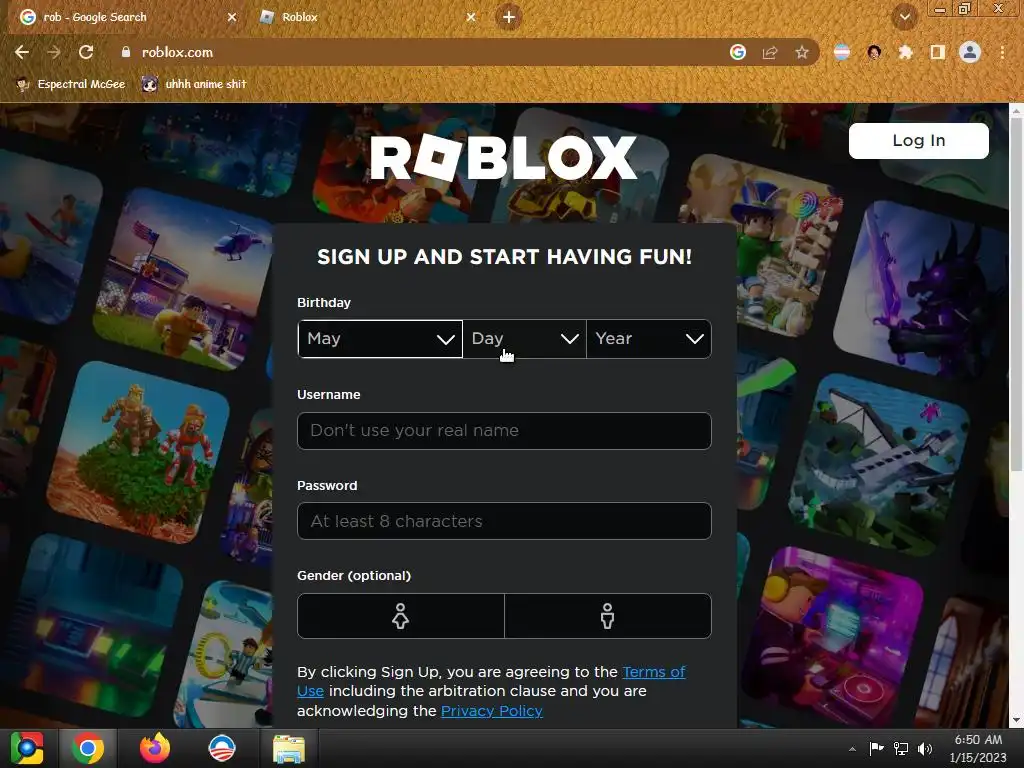Image resolution: width=1024 pixels, height=768 pixels.
Task: Open Firefox from the taskbar
Action: tap(155, 748)
